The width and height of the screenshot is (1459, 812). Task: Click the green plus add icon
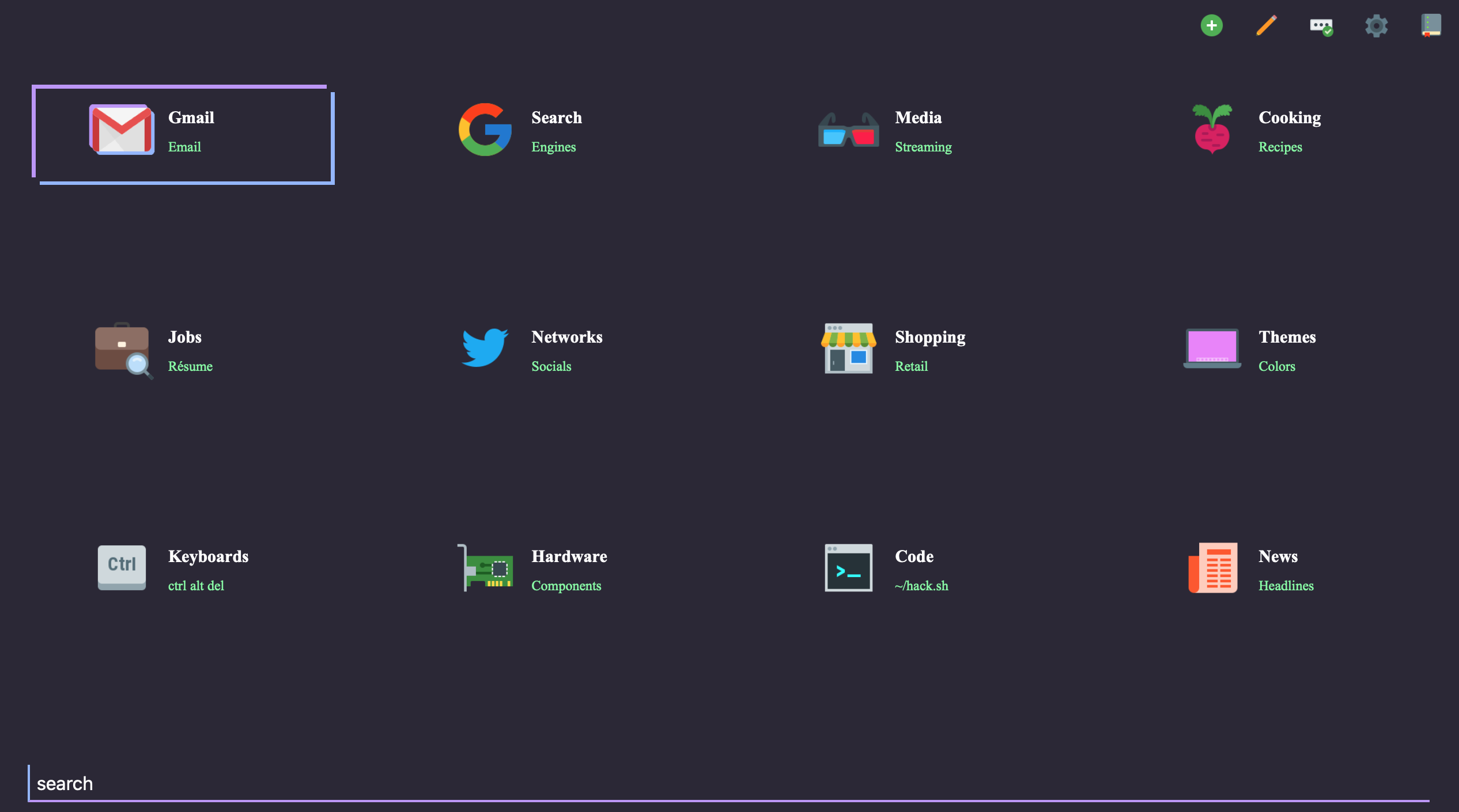pos(1211,25)
